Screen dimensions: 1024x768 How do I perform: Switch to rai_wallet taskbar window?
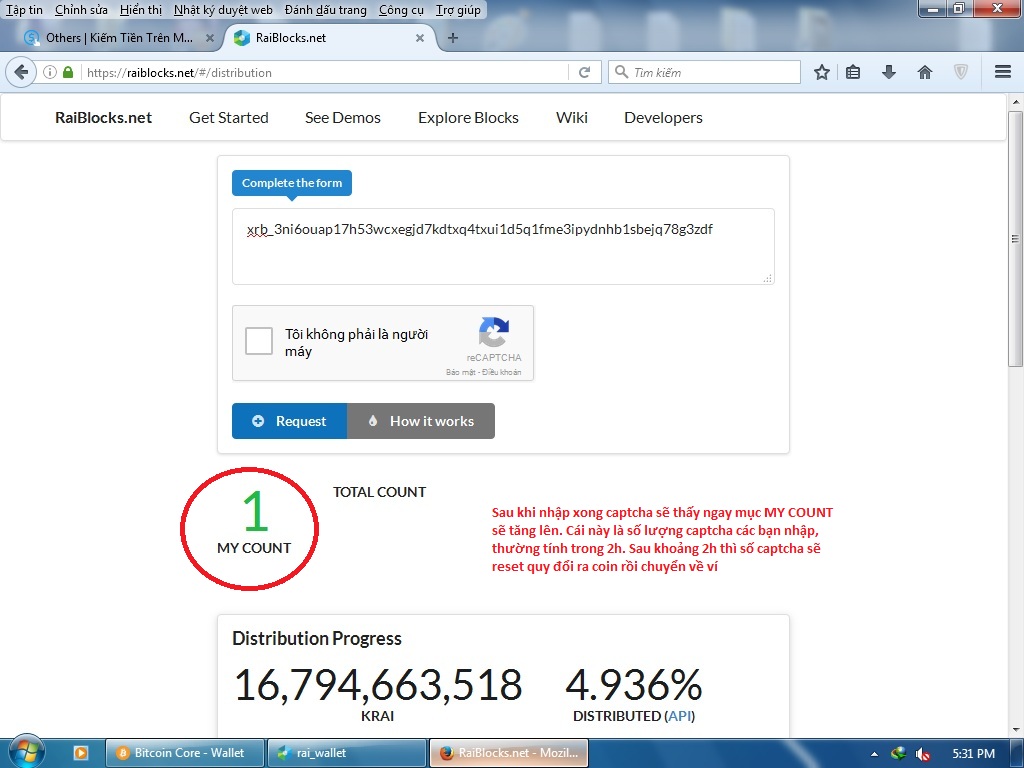tap(347, 753)
